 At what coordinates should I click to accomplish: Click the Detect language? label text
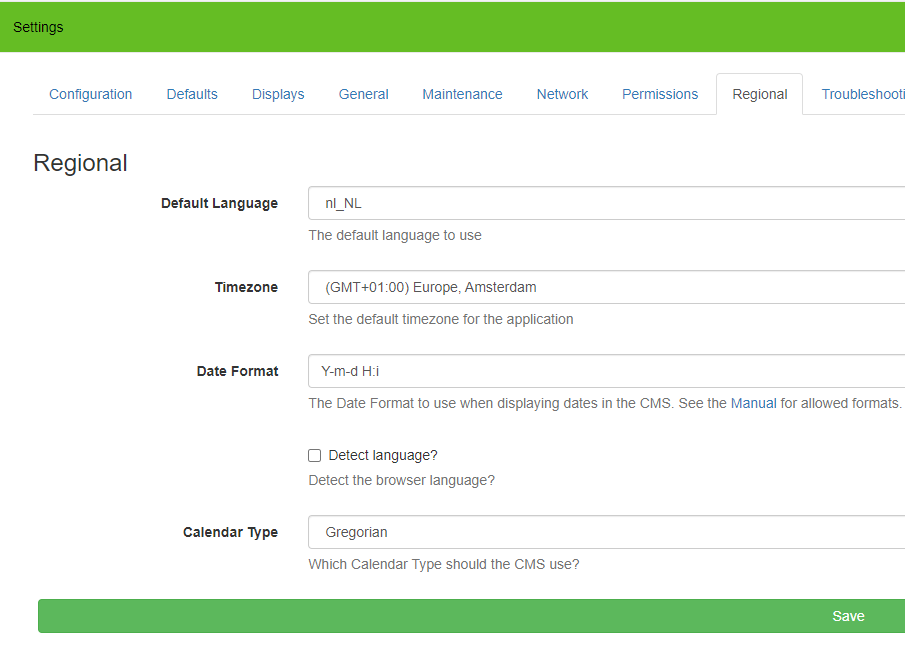pos(383,456)
